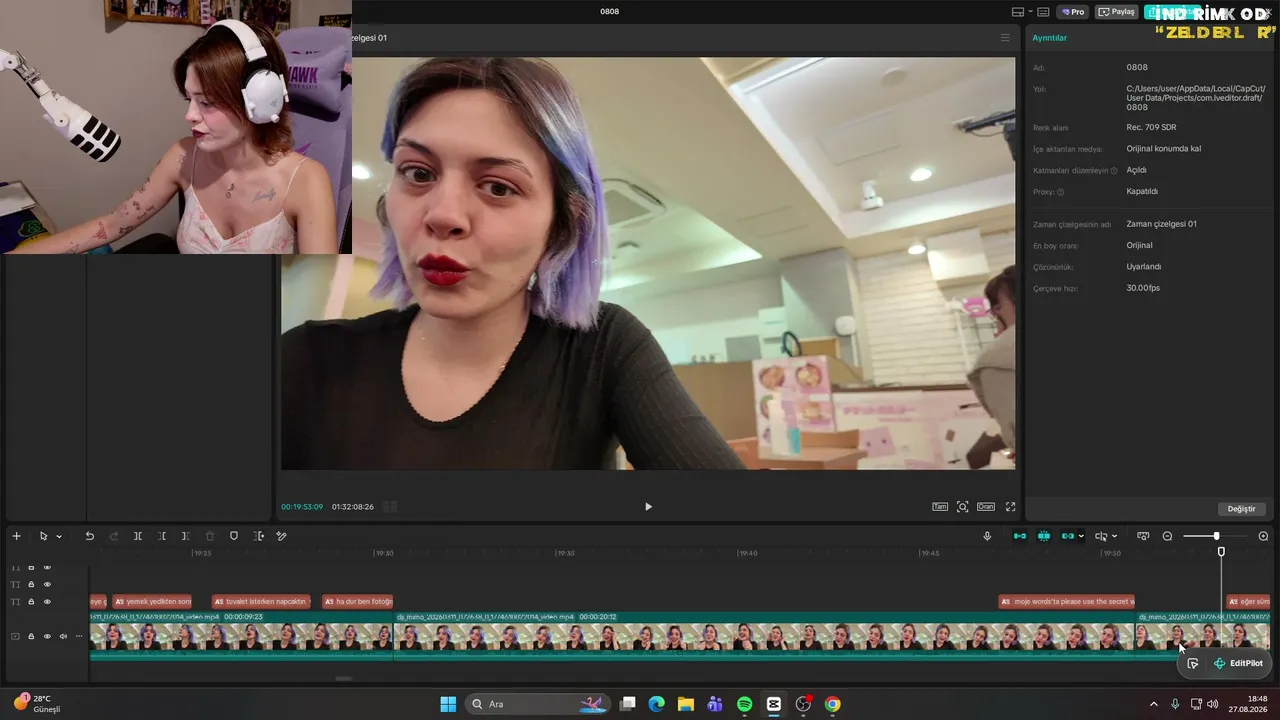The image size is (1280, 720).
Task: Delete the left part at the playhead
Action: coord(162,536)
